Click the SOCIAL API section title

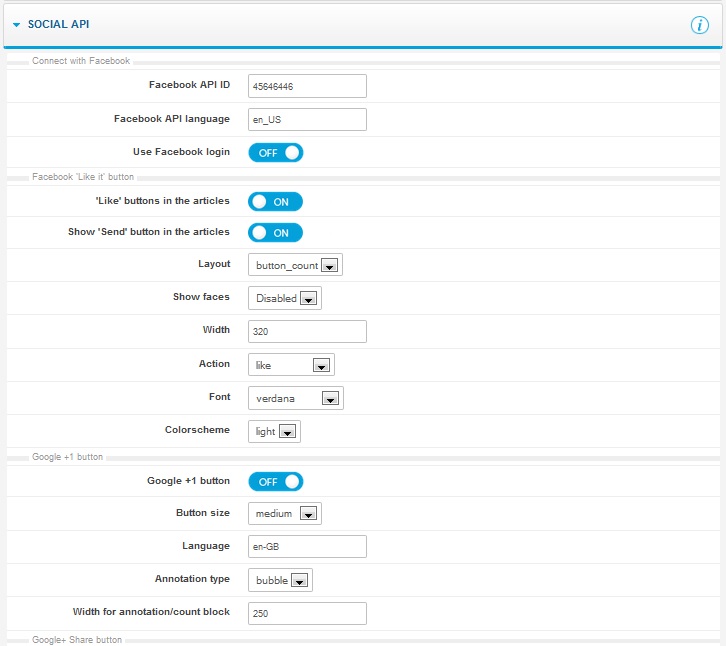(x=58, y=24)
